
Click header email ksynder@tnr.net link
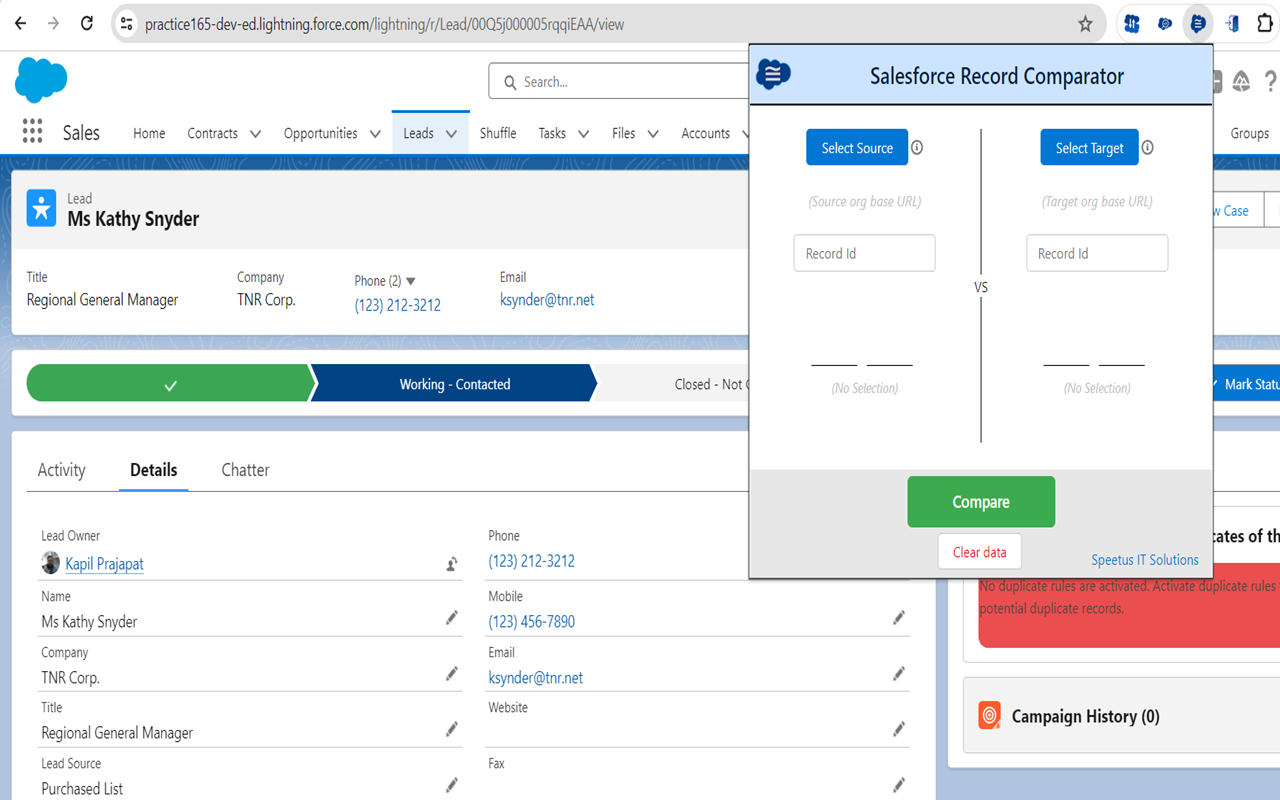tap(547, 299)
